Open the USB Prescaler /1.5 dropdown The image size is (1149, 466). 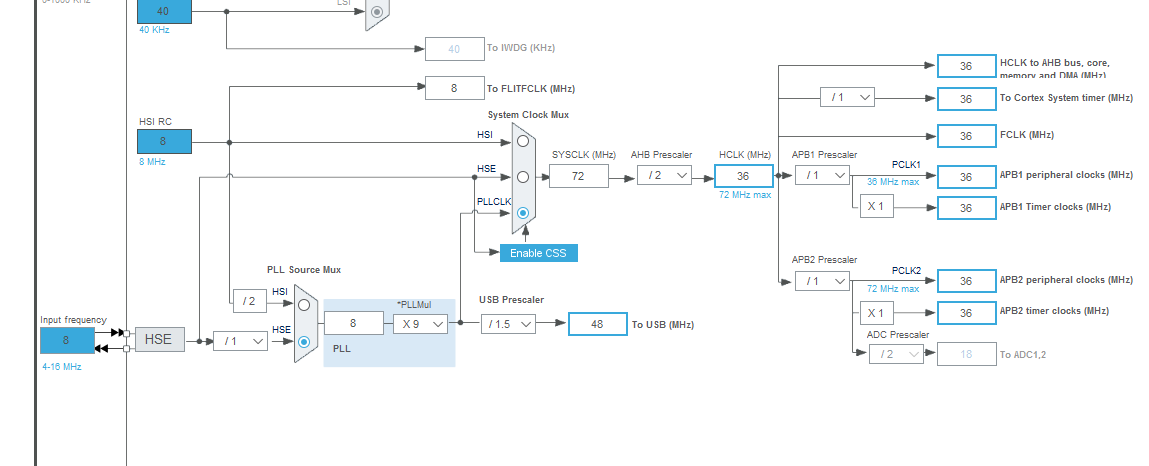pos(509,323)
